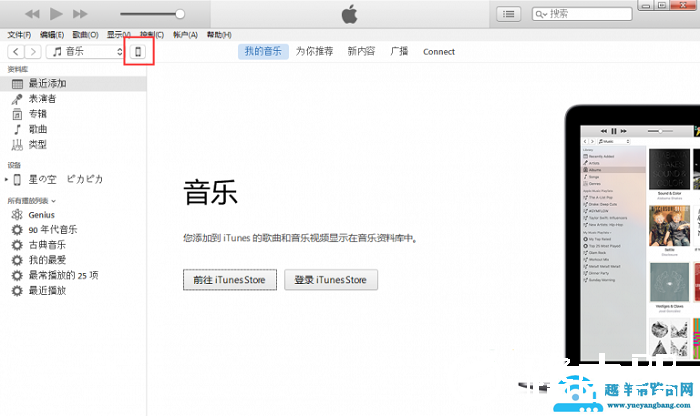Viewport: 700px width, 416px height.
Task: Open the 显示(V) menu
Action: coord(119,35)
